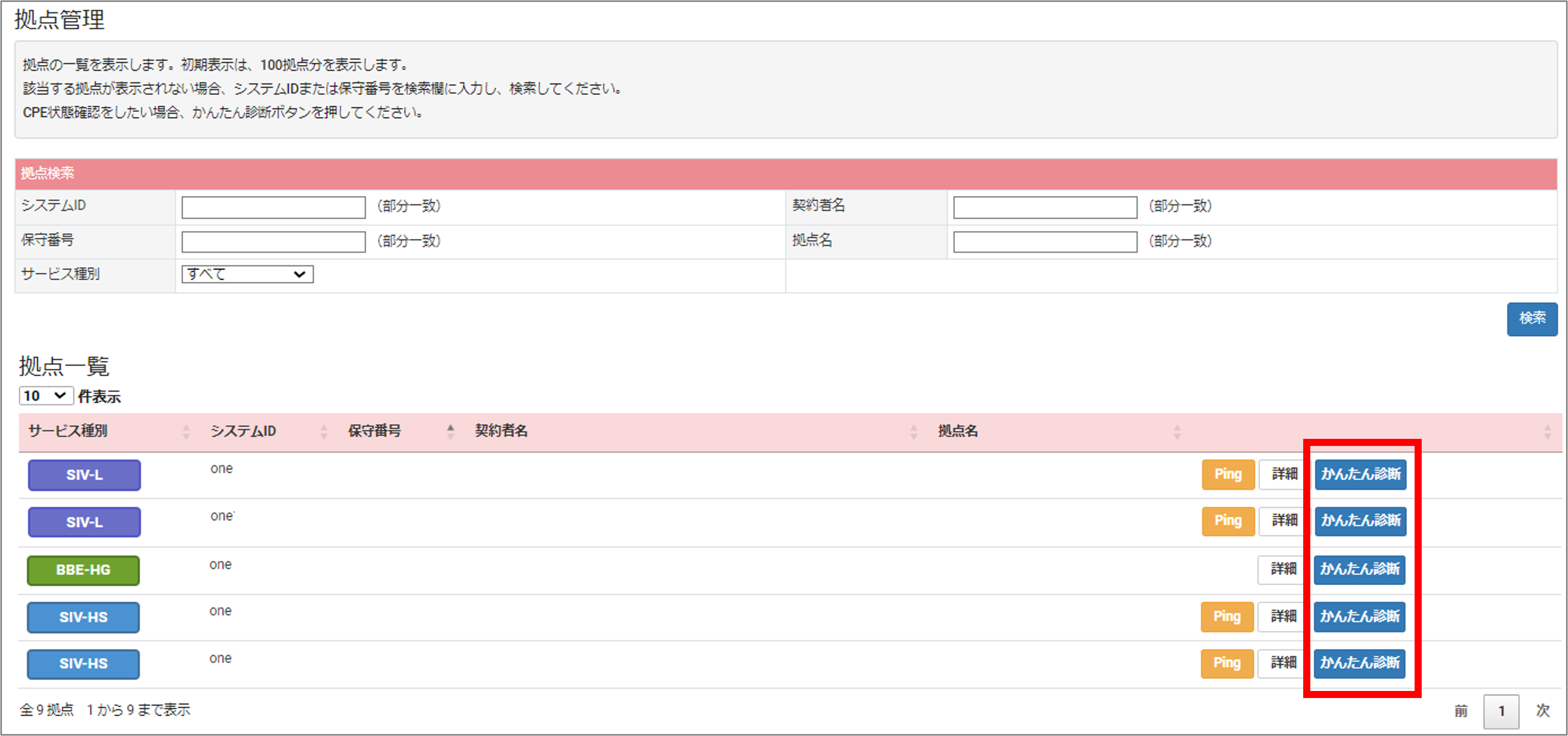Run かんたん診断 on second SIV-L row

pos(1360,521)
